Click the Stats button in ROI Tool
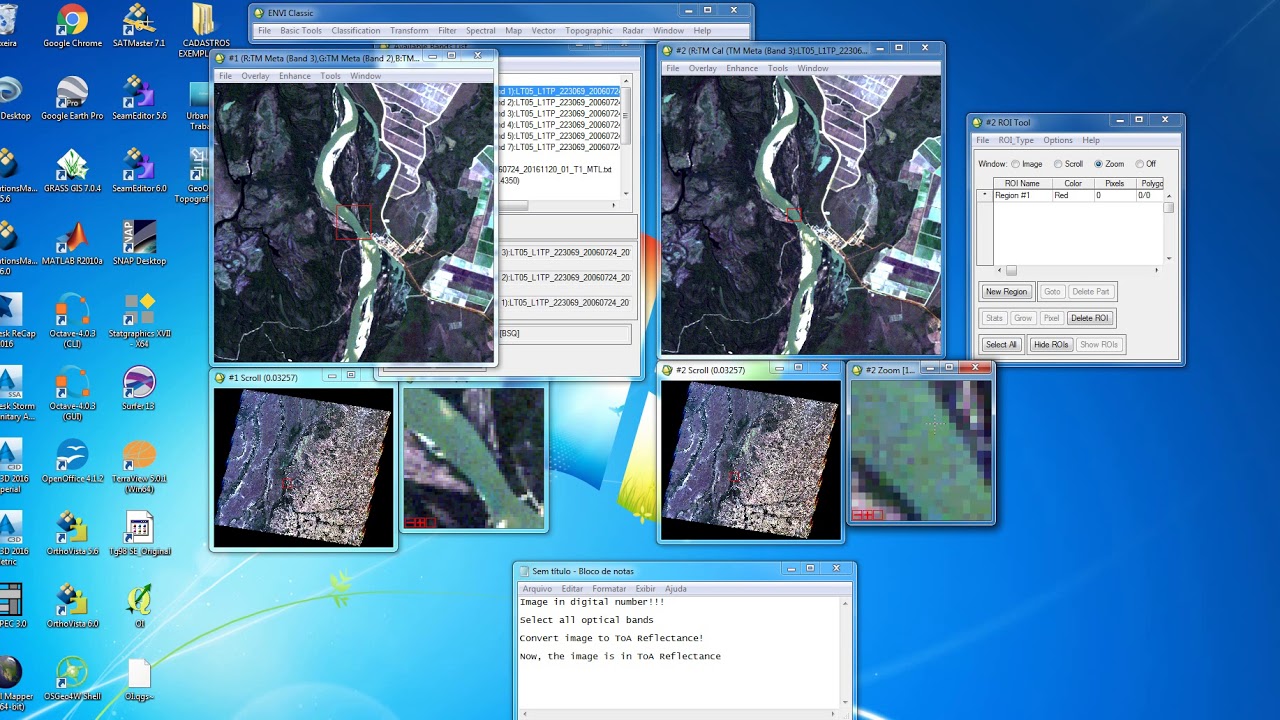Viewport: 1280px width, 720px height. click(x=994, y=318)
